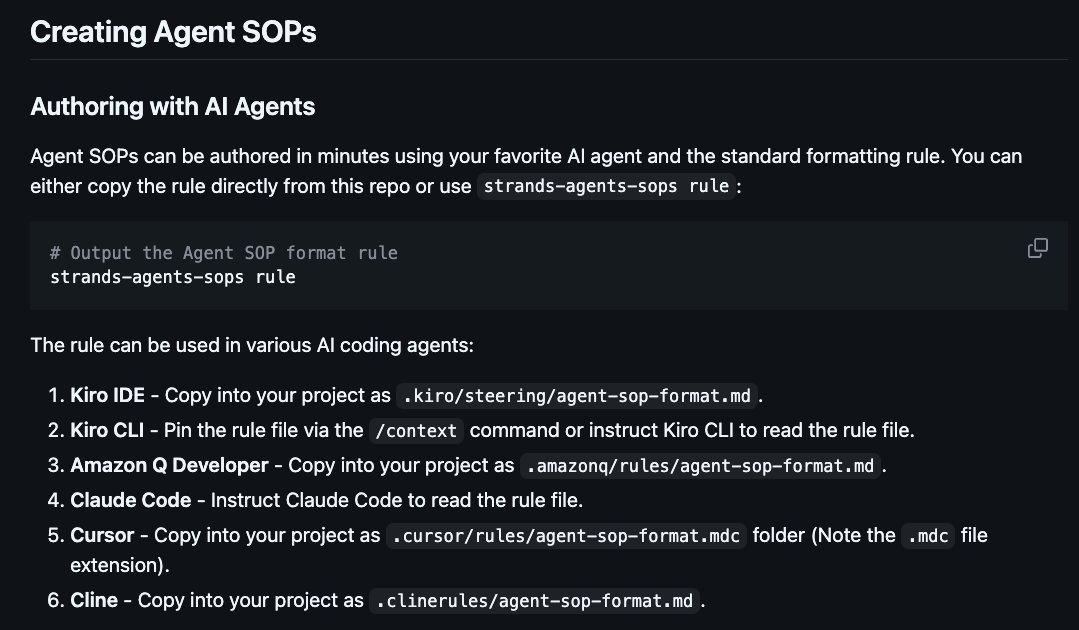Click the .amazonq/rules/agent-sop-format.md path
The image size is (1079, 630).
701,466
